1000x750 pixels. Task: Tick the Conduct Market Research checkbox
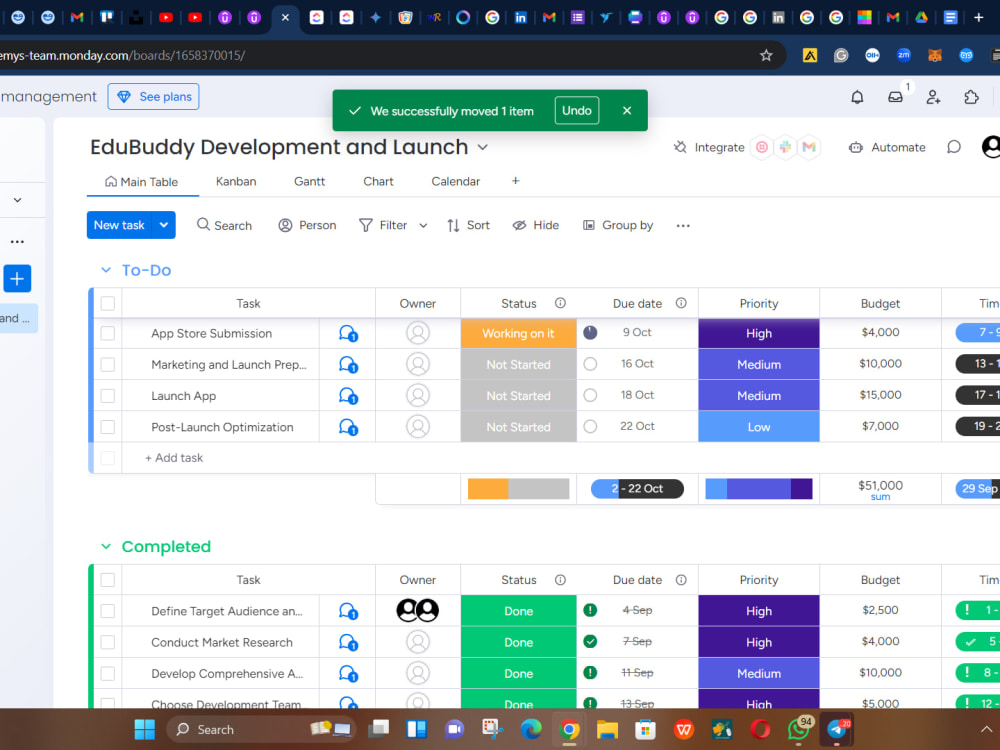coord(108,642)
